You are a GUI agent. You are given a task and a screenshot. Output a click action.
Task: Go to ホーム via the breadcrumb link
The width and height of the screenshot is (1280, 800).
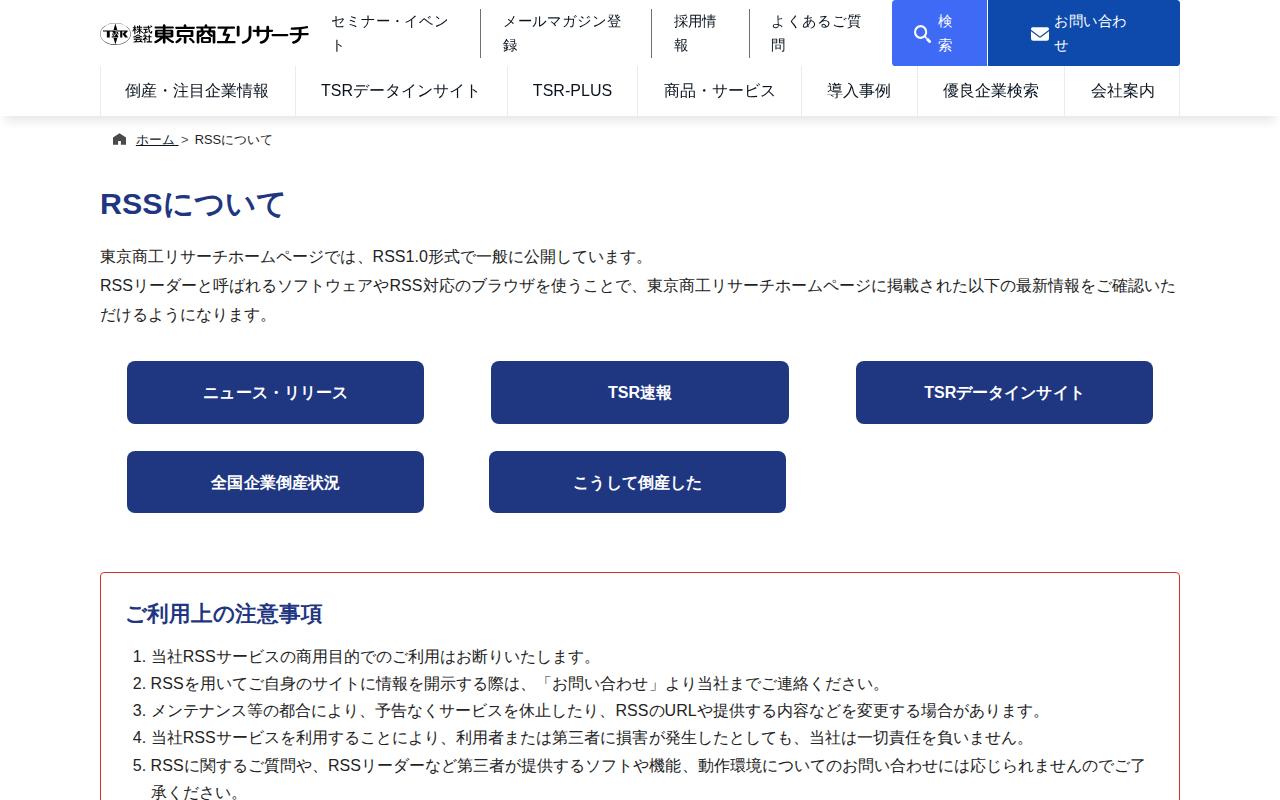pos(154,139)
